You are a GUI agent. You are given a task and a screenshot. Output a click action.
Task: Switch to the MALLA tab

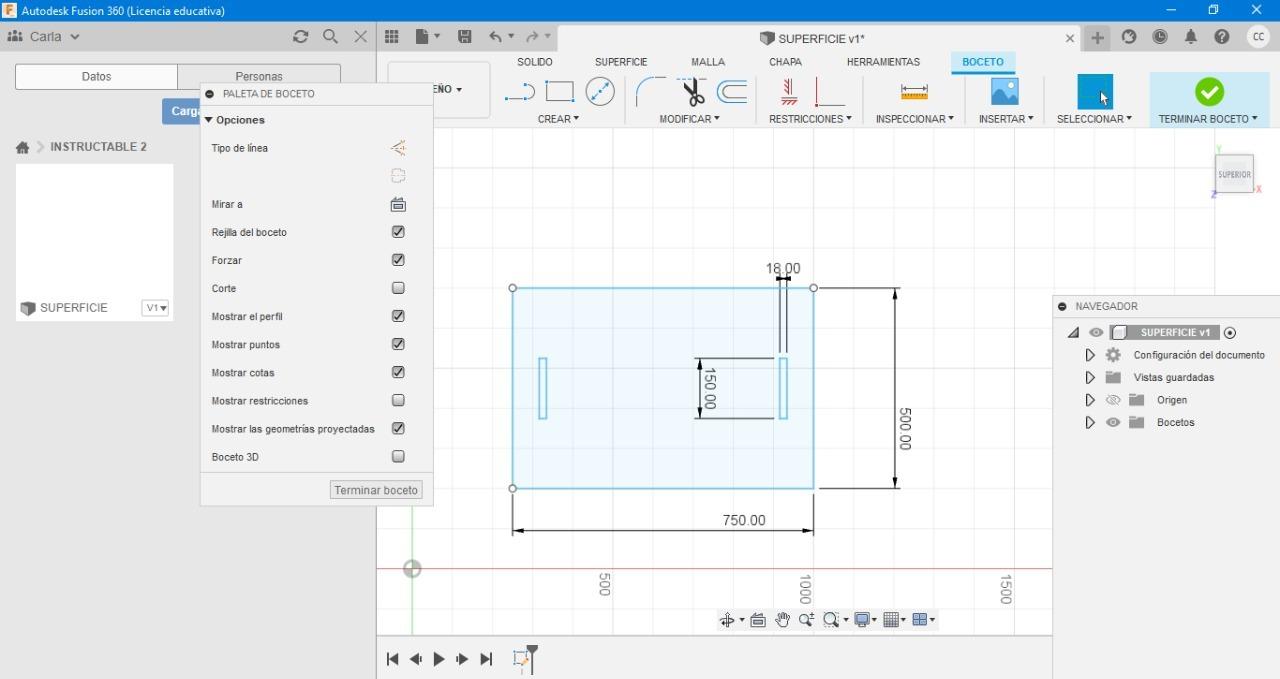708,62
